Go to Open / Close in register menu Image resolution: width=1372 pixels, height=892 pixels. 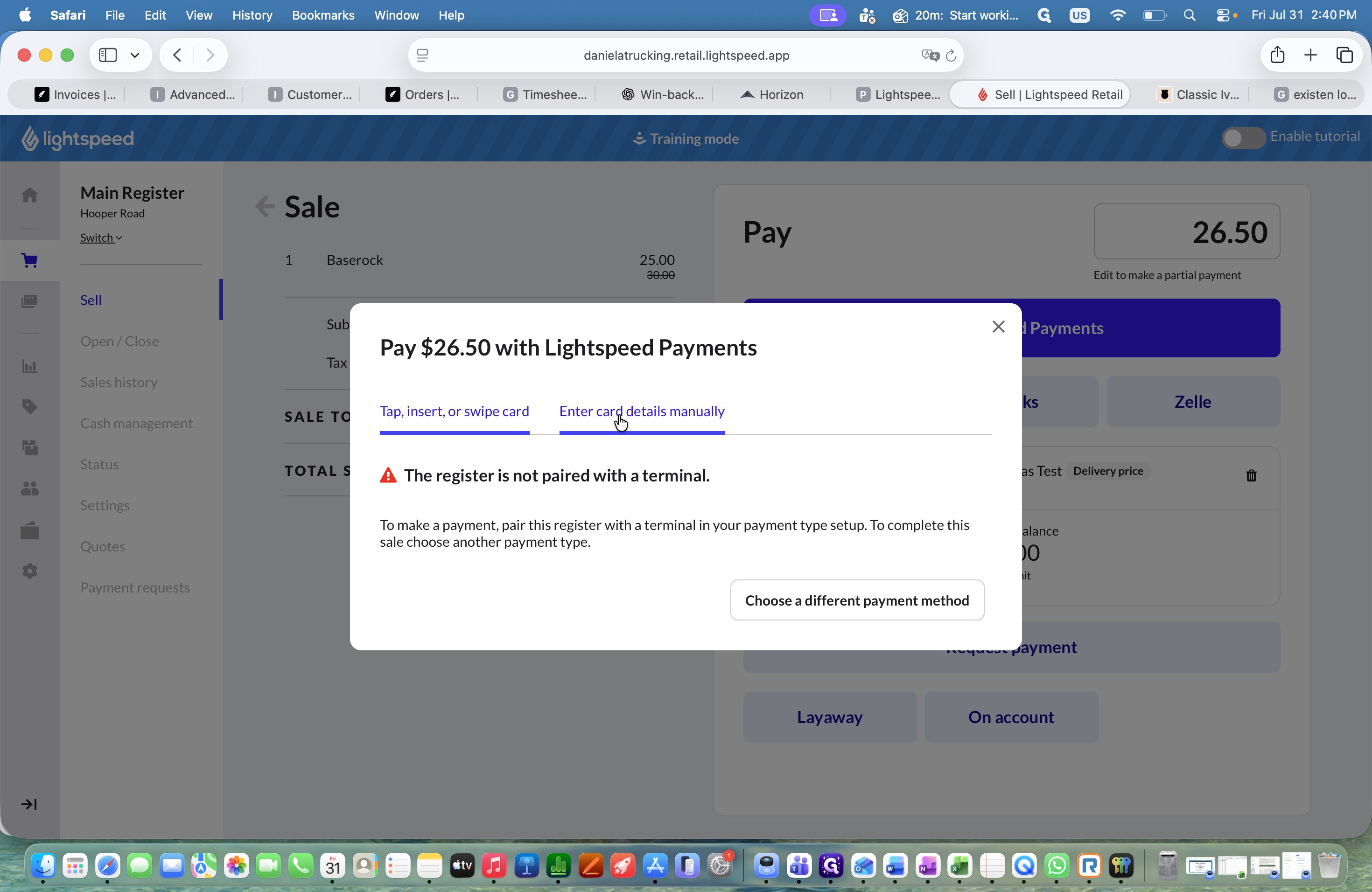[119, 341]
